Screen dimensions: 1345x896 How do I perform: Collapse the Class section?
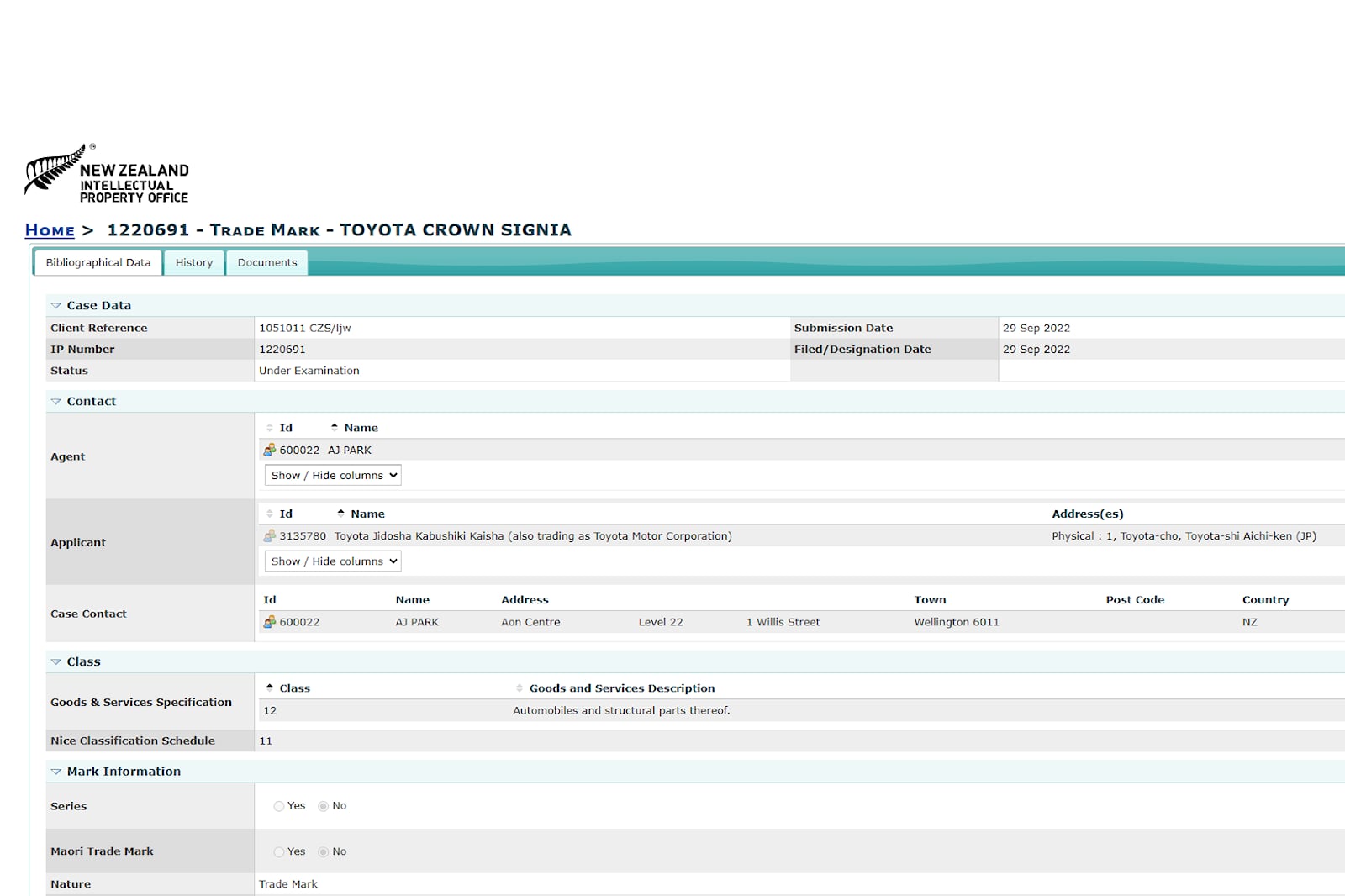56,662
